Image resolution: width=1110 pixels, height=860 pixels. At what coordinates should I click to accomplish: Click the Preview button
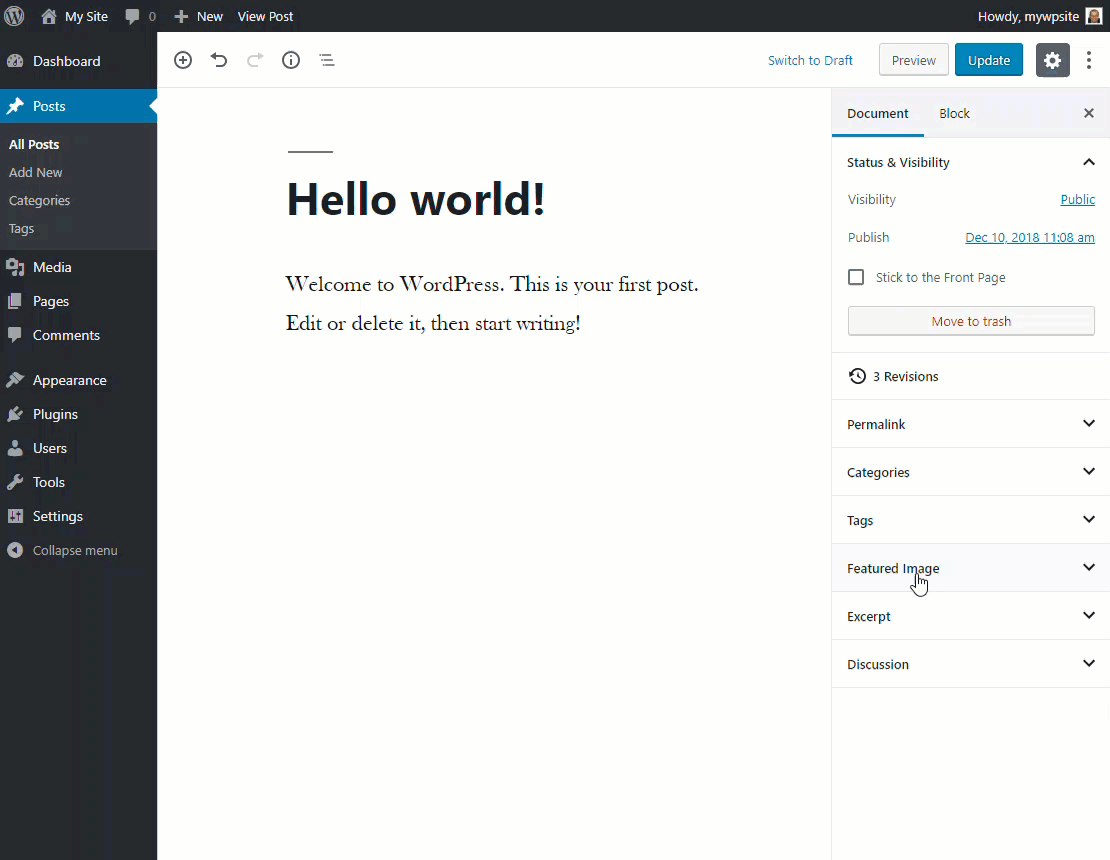913,60
